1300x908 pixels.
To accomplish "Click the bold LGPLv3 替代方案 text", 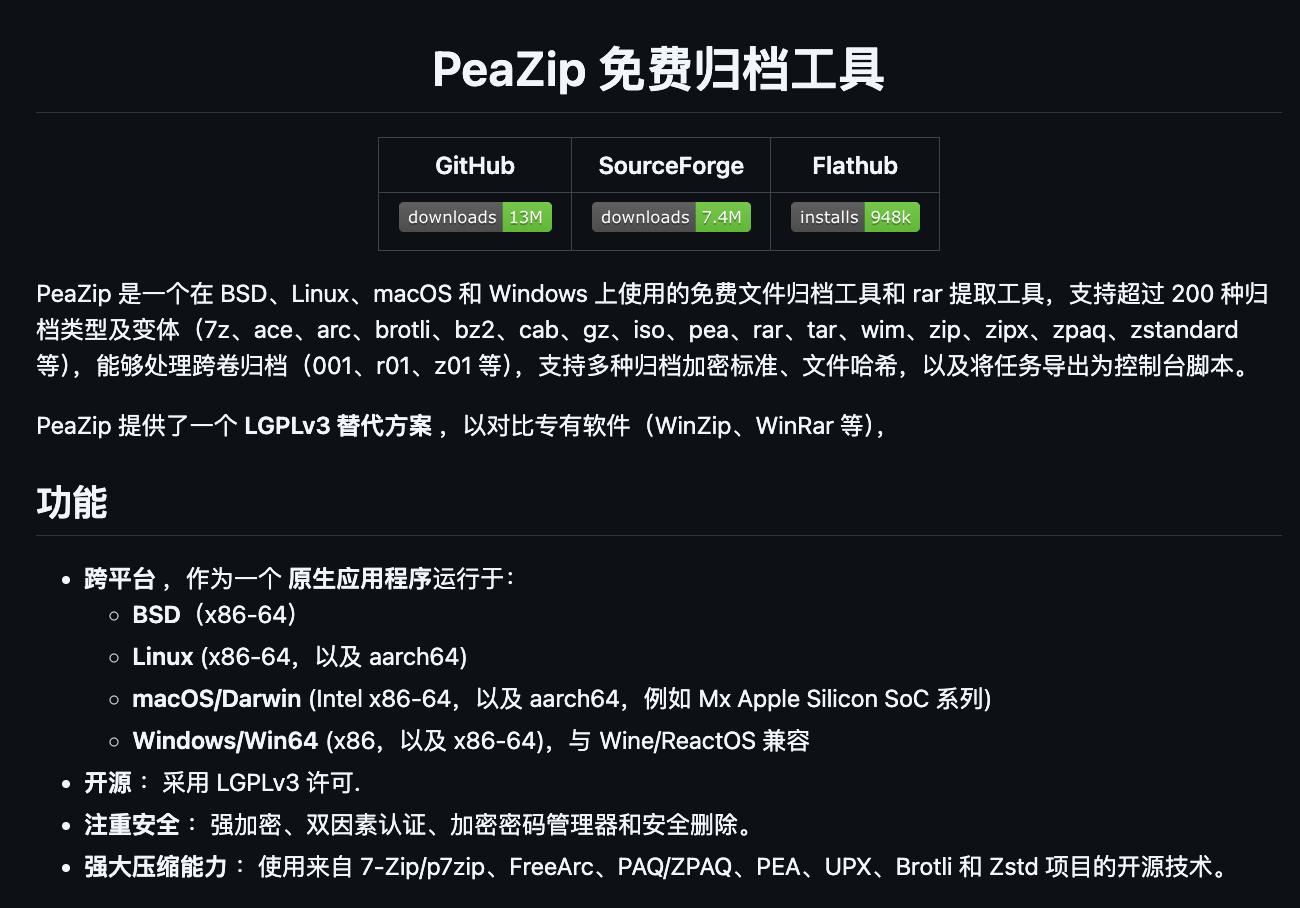I will 338,426.
